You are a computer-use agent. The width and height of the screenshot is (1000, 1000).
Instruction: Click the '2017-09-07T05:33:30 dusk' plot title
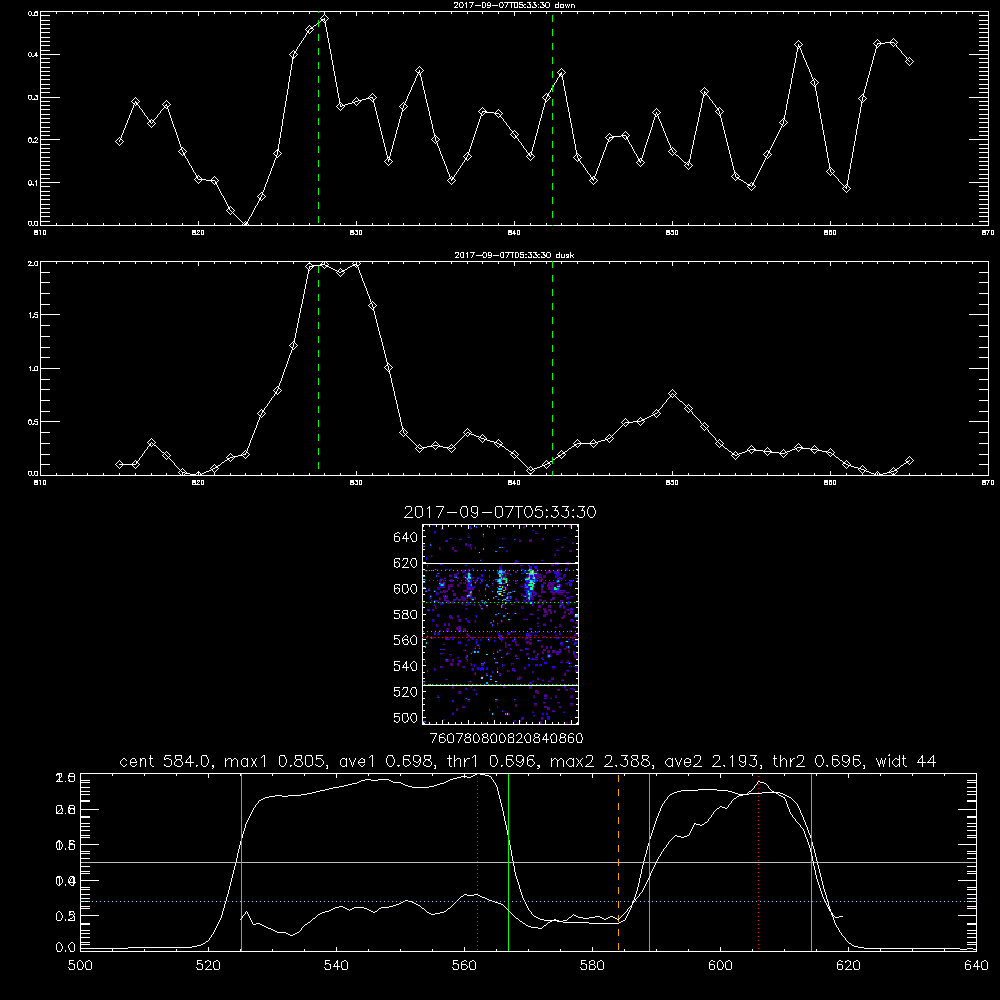click(514, 255)
